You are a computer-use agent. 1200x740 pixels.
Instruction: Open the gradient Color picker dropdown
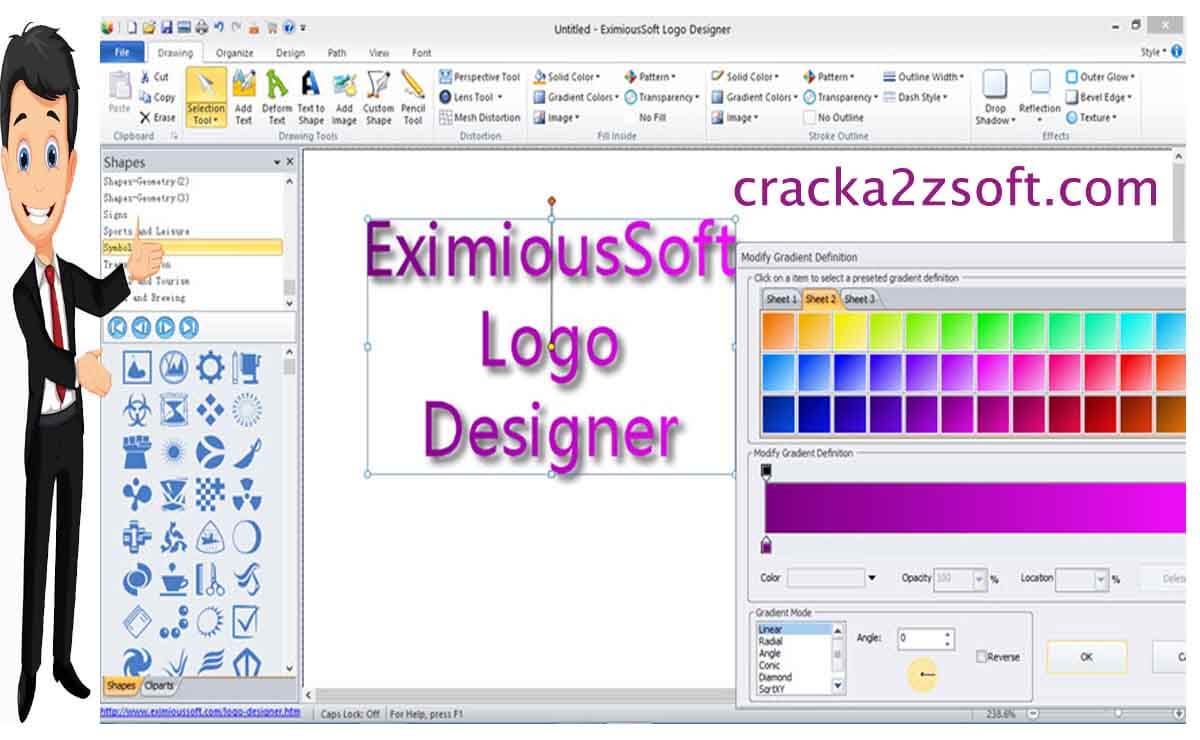pyautogui.click(x=872, y=578)
